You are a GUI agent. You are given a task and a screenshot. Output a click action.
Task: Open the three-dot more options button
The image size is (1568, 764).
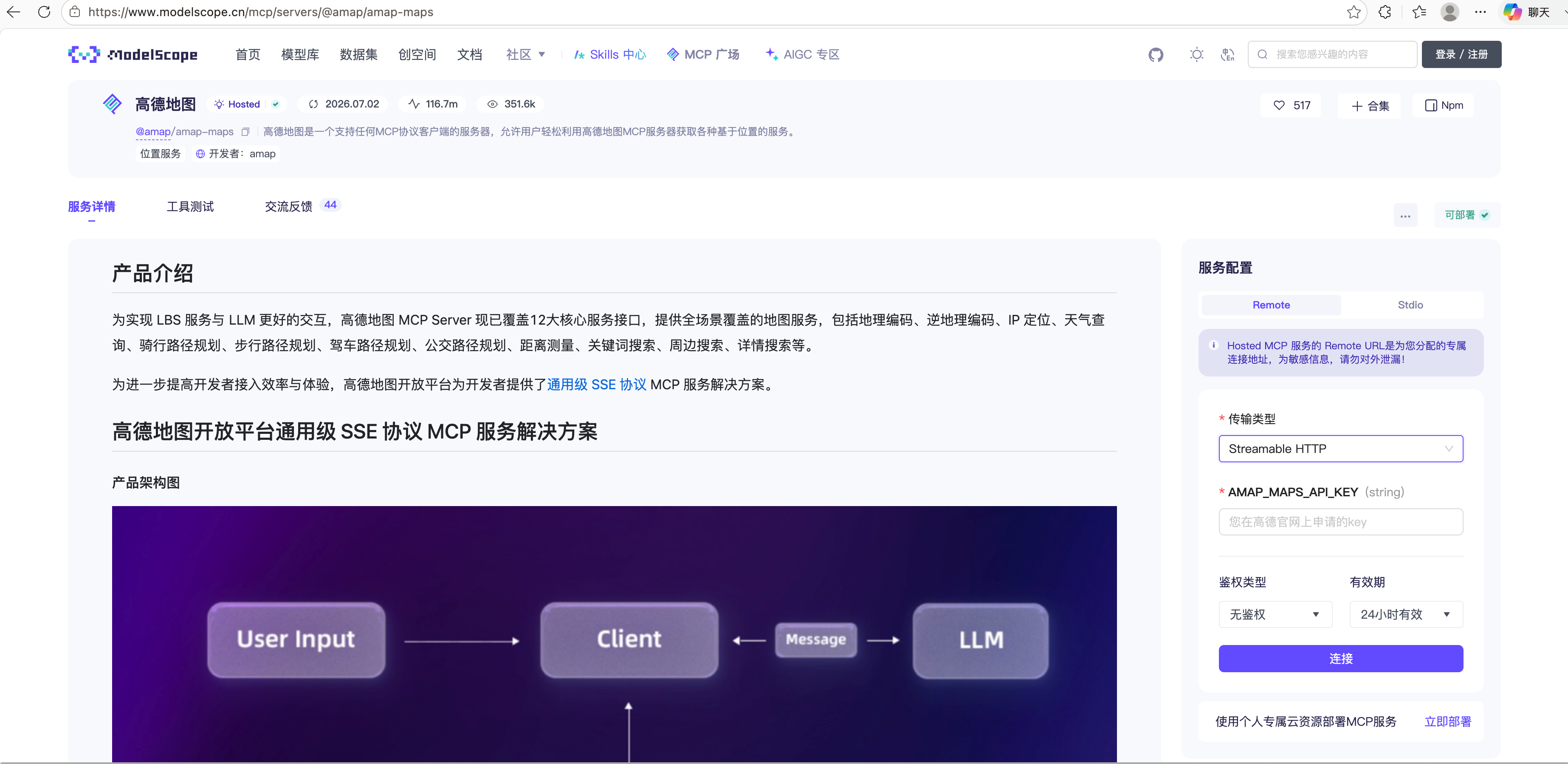pyautogui.click(x=1405, y=215)
